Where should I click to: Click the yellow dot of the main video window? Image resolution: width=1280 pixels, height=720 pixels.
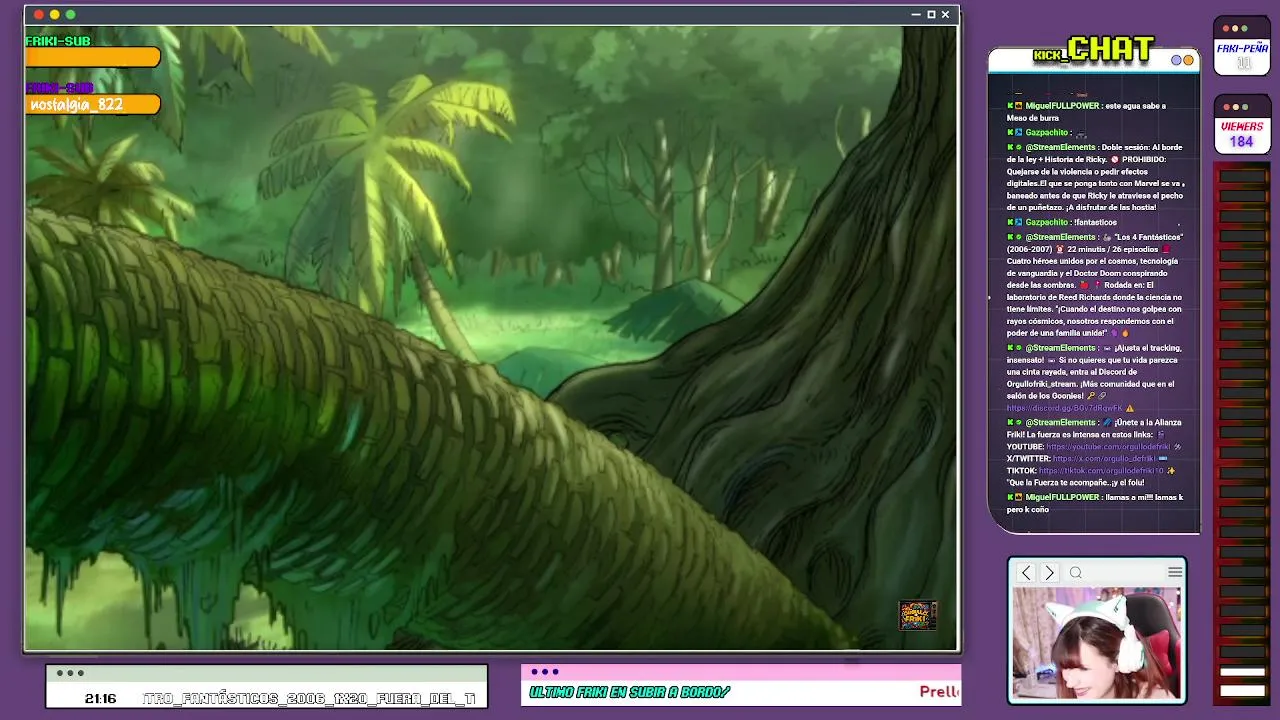point(54,15)
